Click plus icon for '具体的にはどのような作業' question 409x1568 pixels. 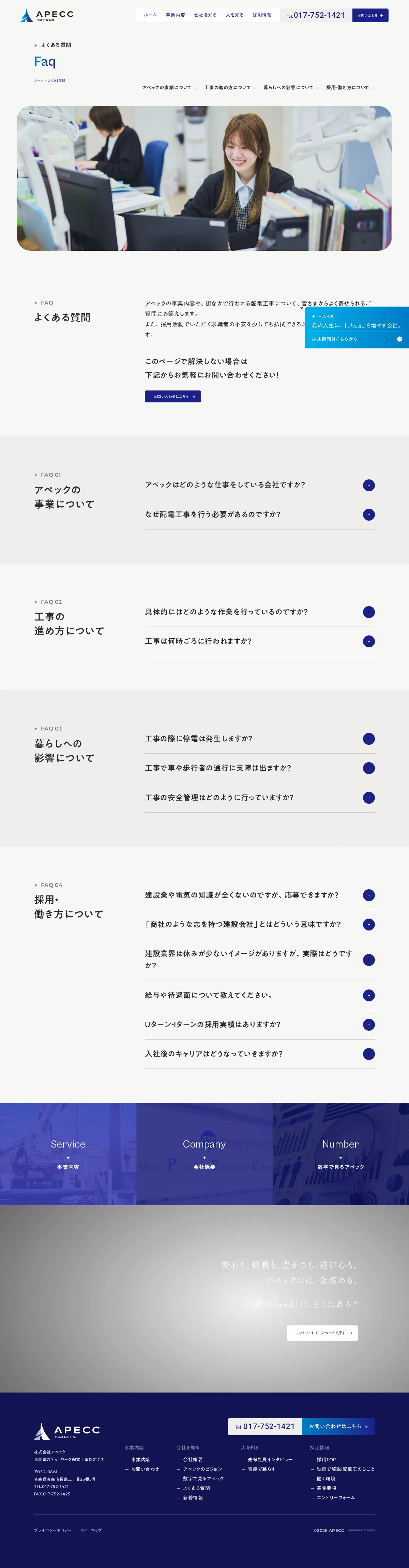[x=368, y=612]
